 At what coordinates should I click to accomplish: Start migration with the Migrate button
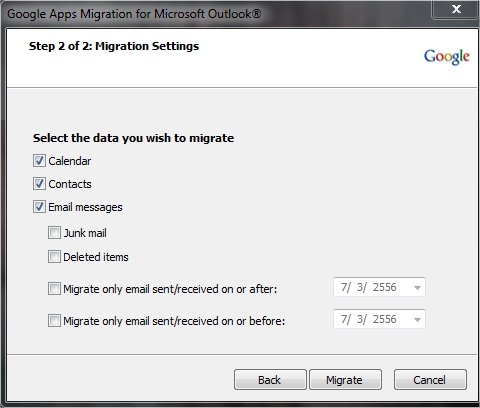click(x=345, y=380)
